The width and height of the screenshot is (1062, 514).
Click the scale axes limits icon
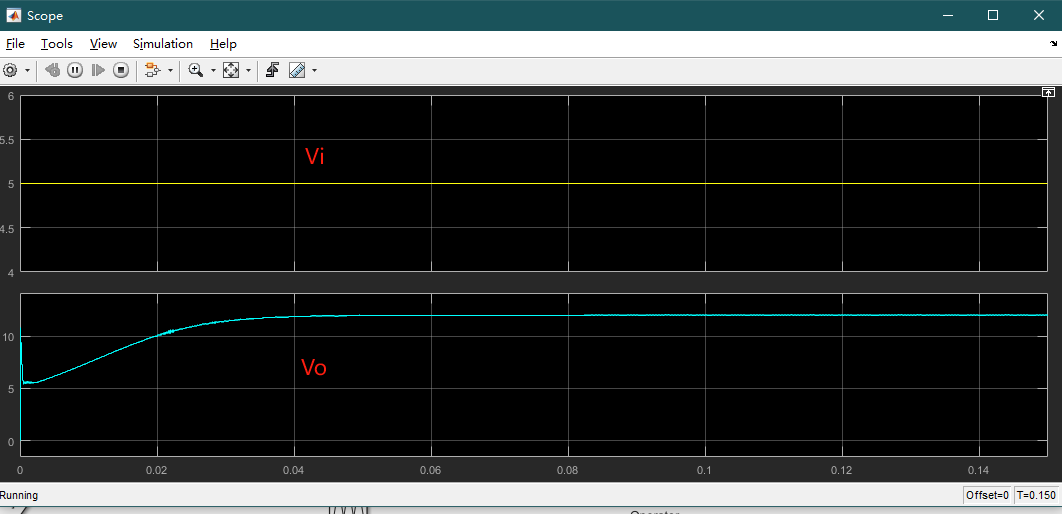point(231,70)
